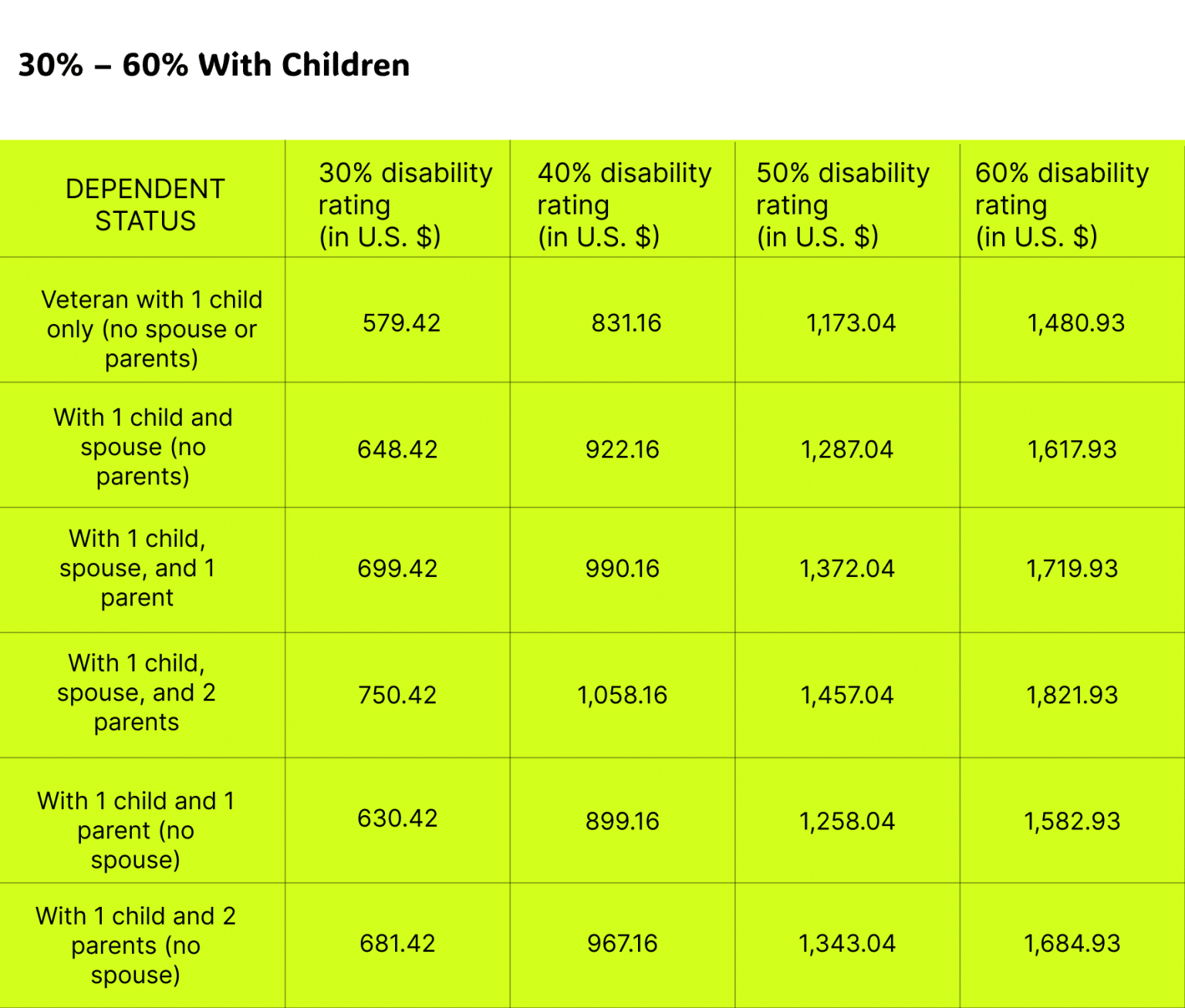Click the 899.16 amount cell
Screen dimensions: 1185x1008
(623, 821)
